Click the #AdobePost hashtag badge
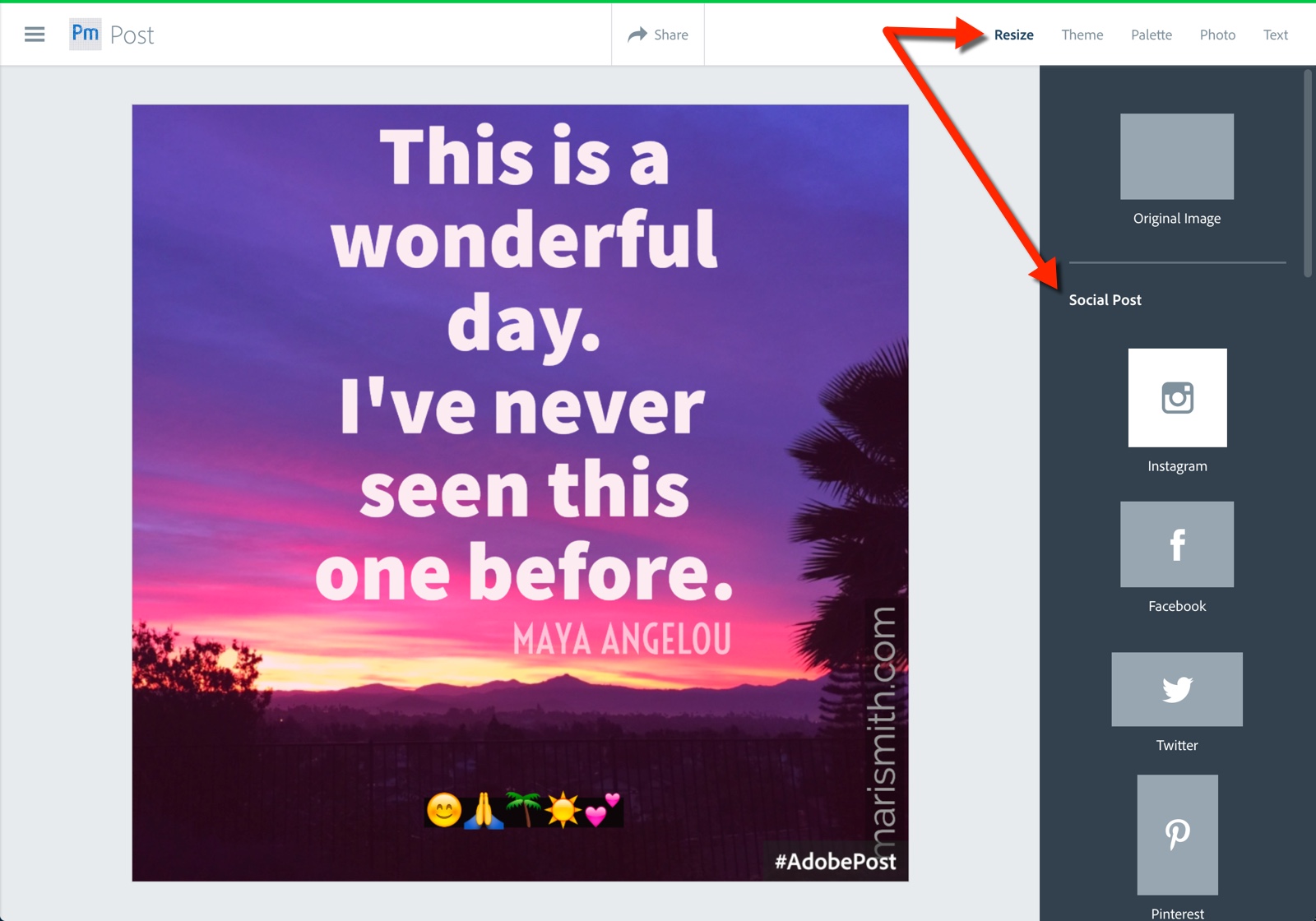The width and height of the screenshot is (1316, 921). (836, 861)
